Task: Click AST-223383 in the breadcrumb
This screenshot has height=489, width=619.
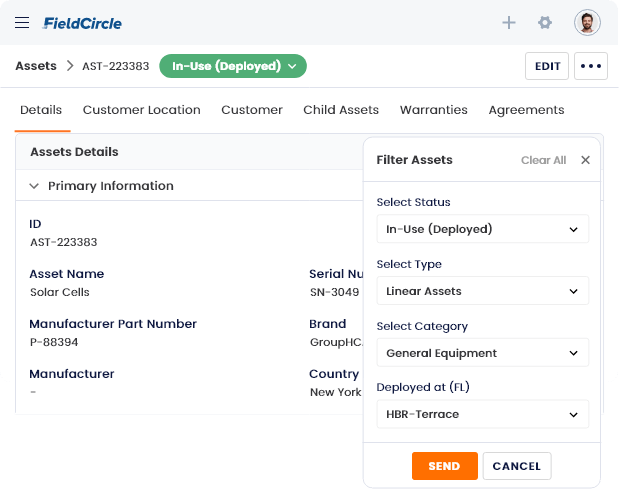Action: tap(116, 66)
